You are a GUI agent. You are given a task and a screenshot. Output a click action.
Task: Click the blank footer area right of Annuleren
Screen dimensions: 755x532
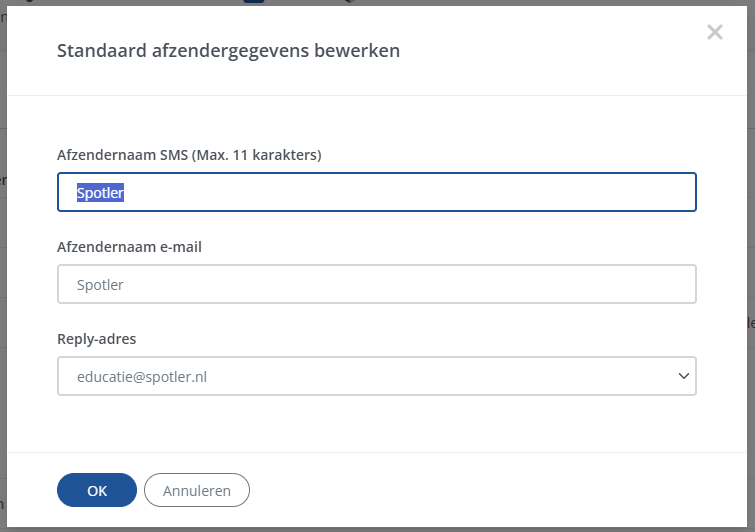480,490
